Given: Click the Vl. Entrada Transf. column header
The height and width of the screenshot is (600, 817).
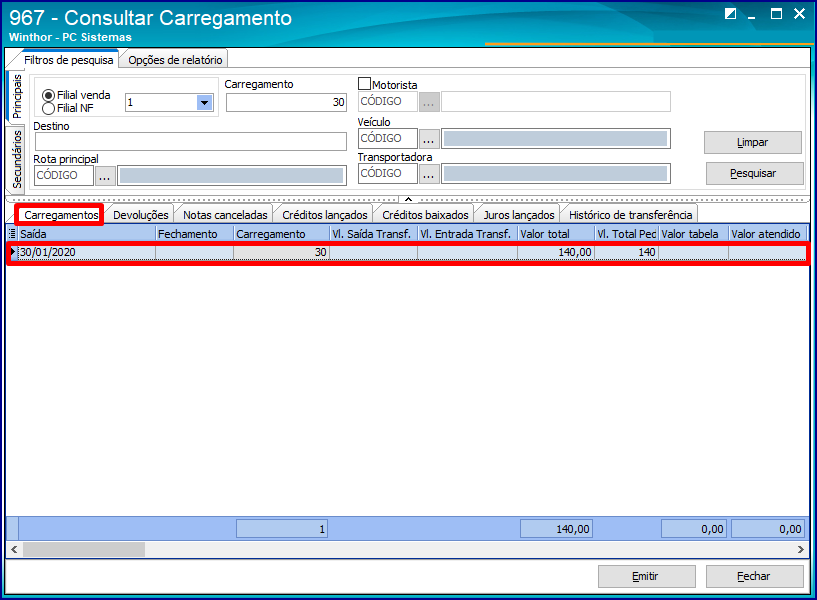Looking at the screenshot, I should tap(467, 234).
